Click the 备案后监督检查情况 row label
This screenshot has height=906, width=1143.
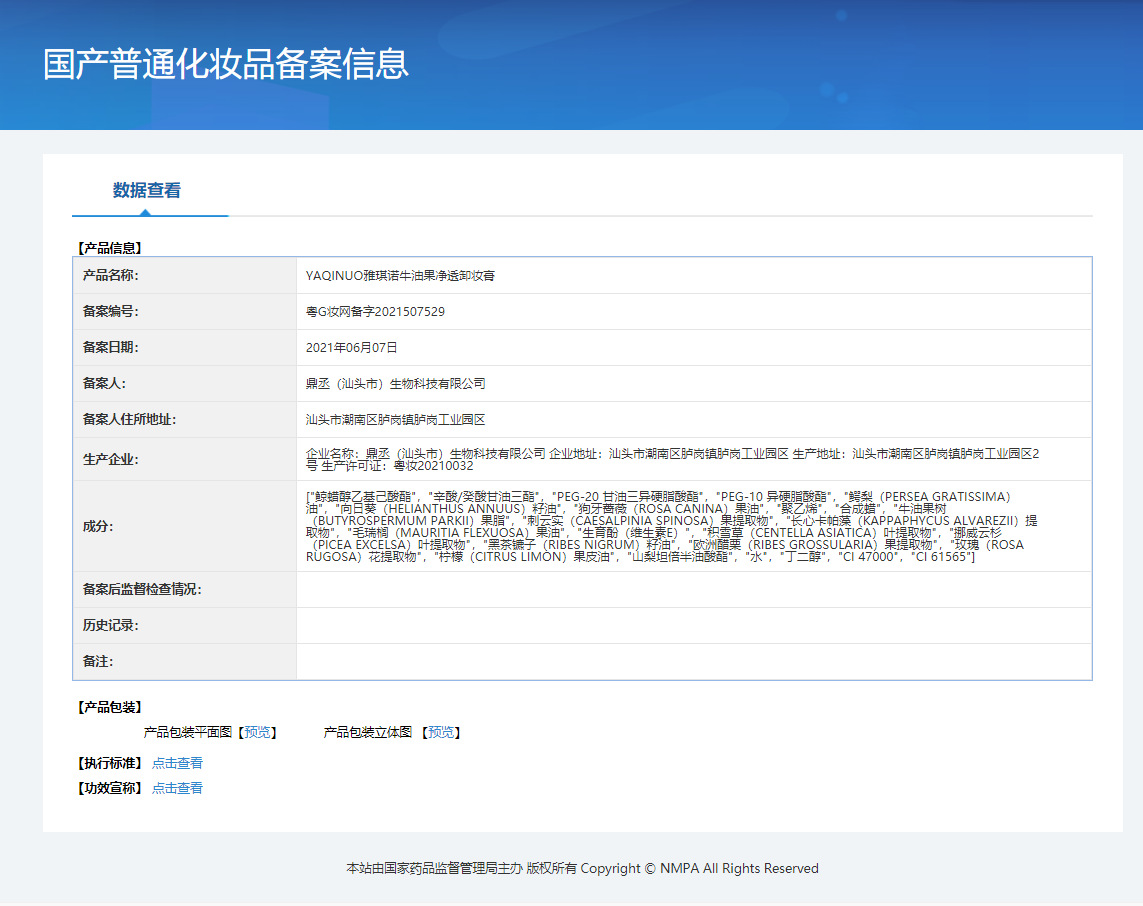(141, 589)
